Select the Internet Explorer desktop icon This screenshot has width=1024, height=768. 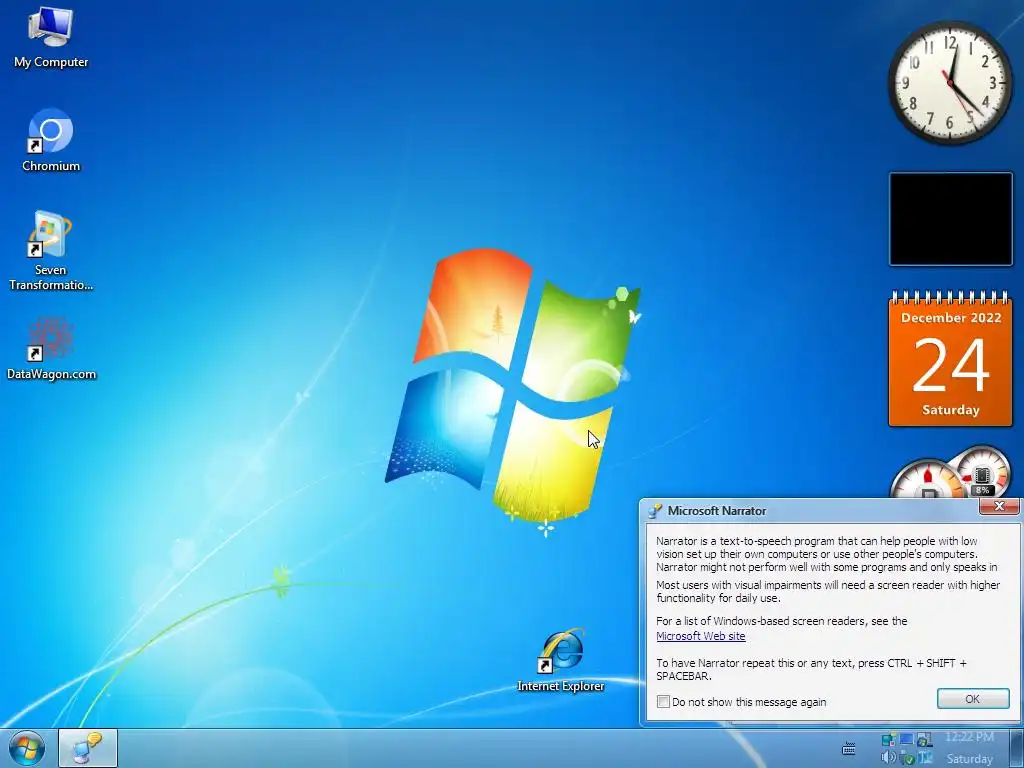click(560, 660)
